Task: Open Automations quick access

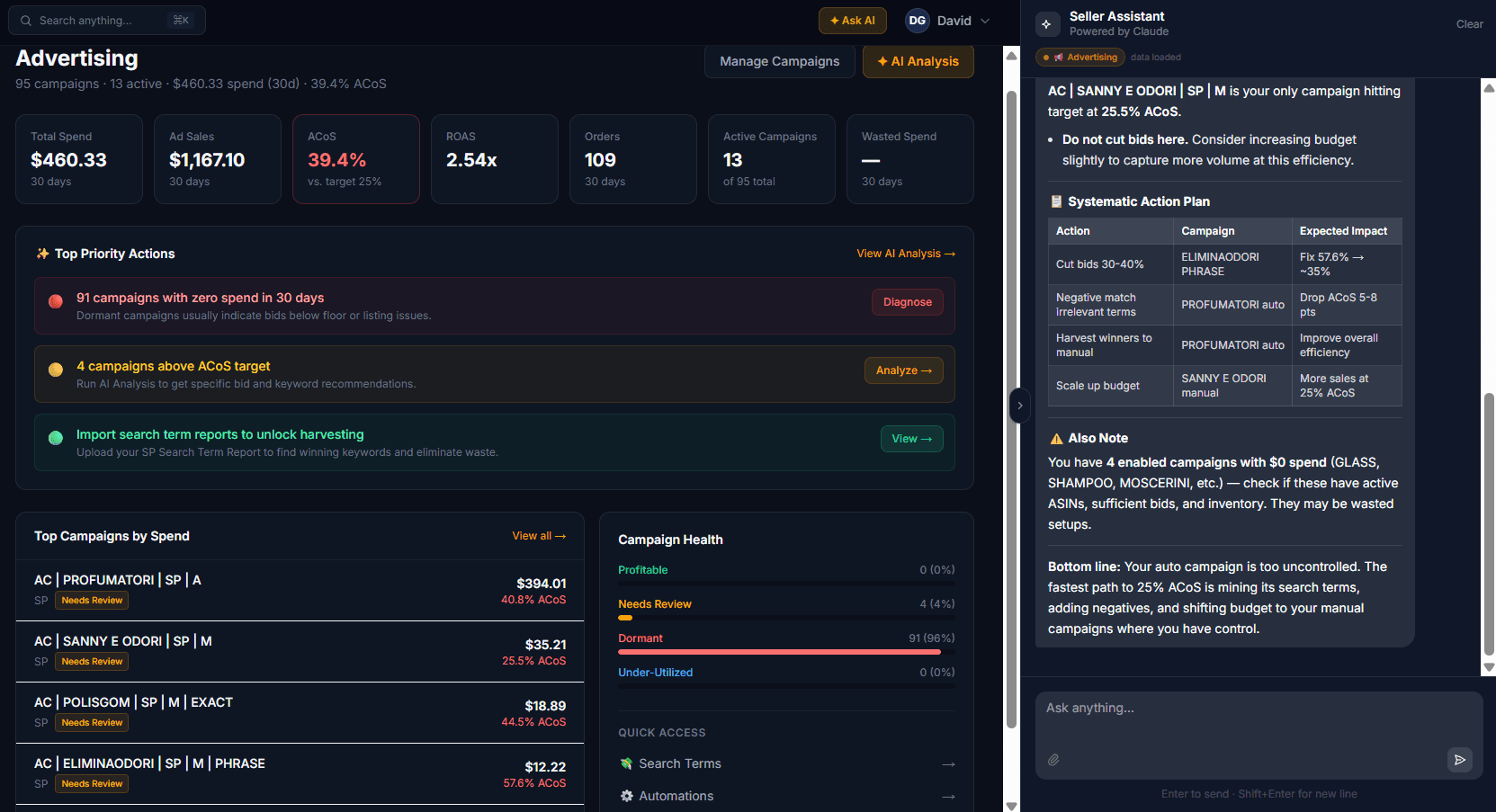Action: point(786,796)
